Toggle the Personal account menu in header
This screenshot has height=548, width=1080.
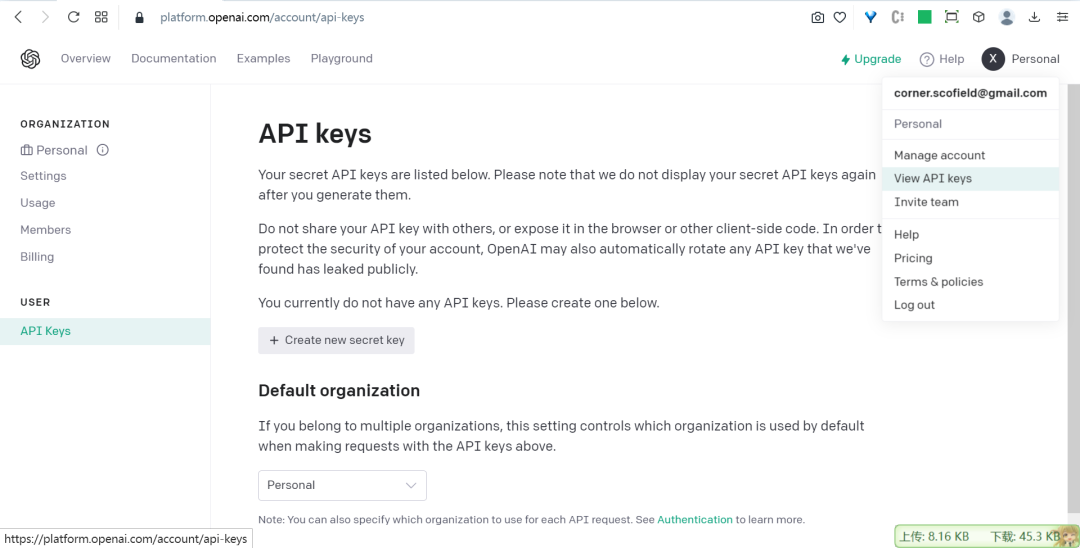pyautogui.click(x=1020, y=59)
